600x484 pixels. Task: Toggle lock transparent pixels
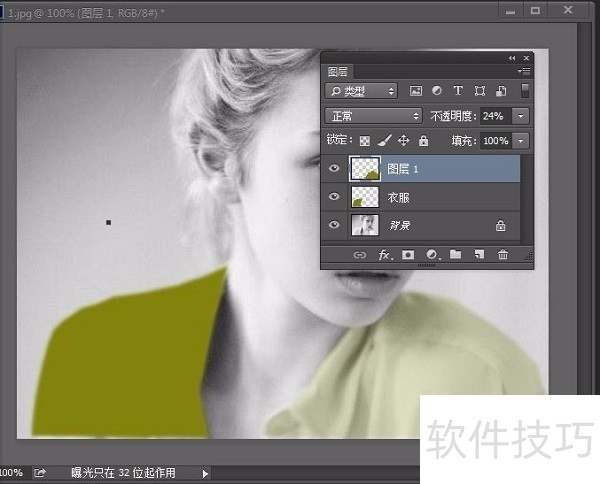coord(365,141)
